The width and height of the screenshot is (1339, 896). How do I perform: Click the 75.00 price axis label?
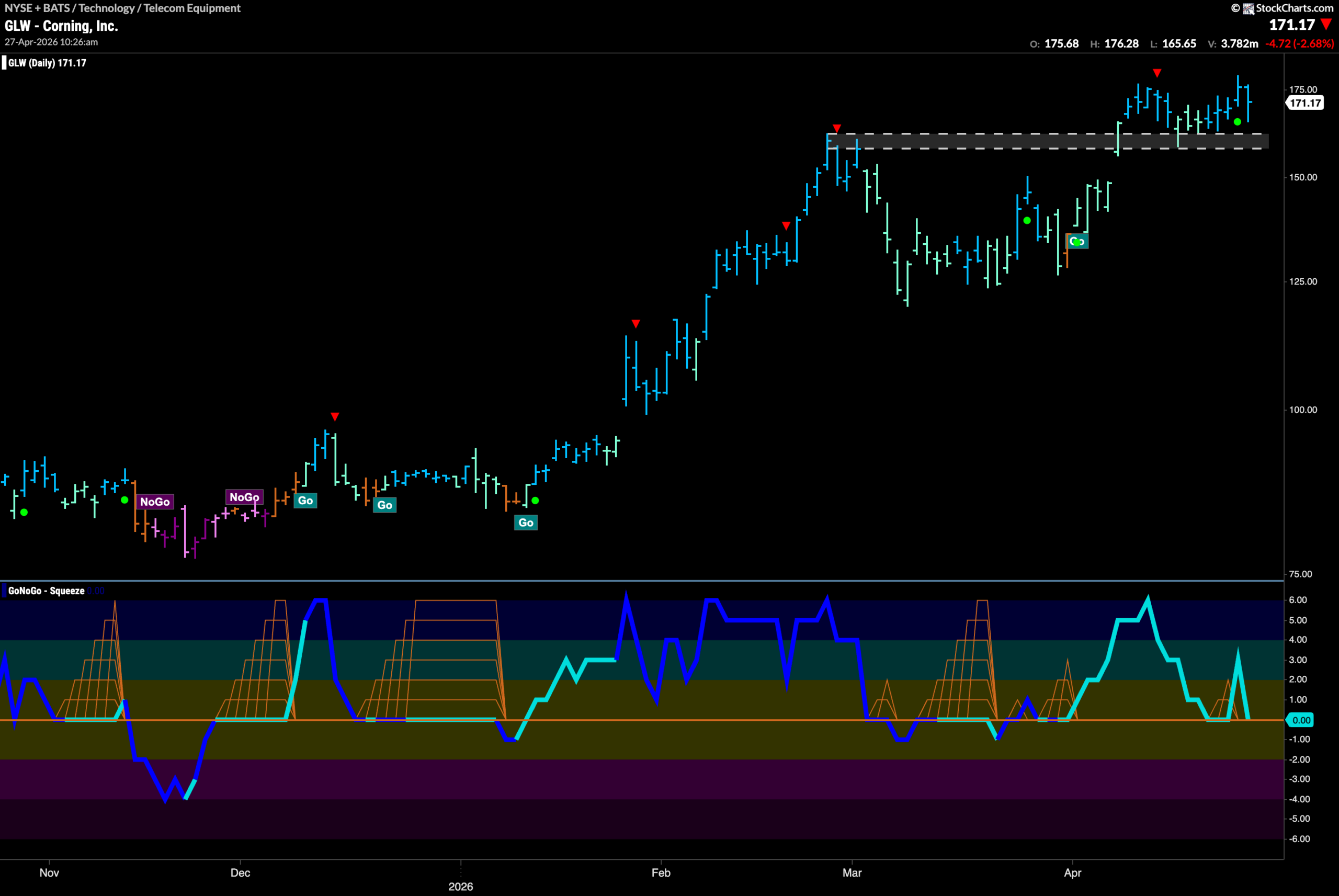point(1301,574)
